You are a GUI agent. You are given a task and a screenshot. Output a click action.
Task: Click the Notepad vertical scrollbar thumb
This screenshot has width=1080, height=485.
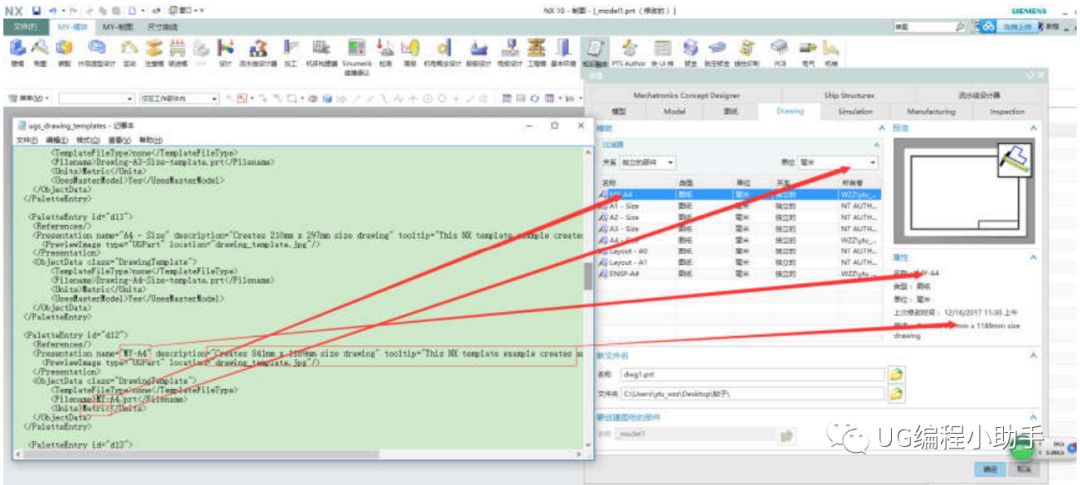pyautogui.click(x=588, y=276)
